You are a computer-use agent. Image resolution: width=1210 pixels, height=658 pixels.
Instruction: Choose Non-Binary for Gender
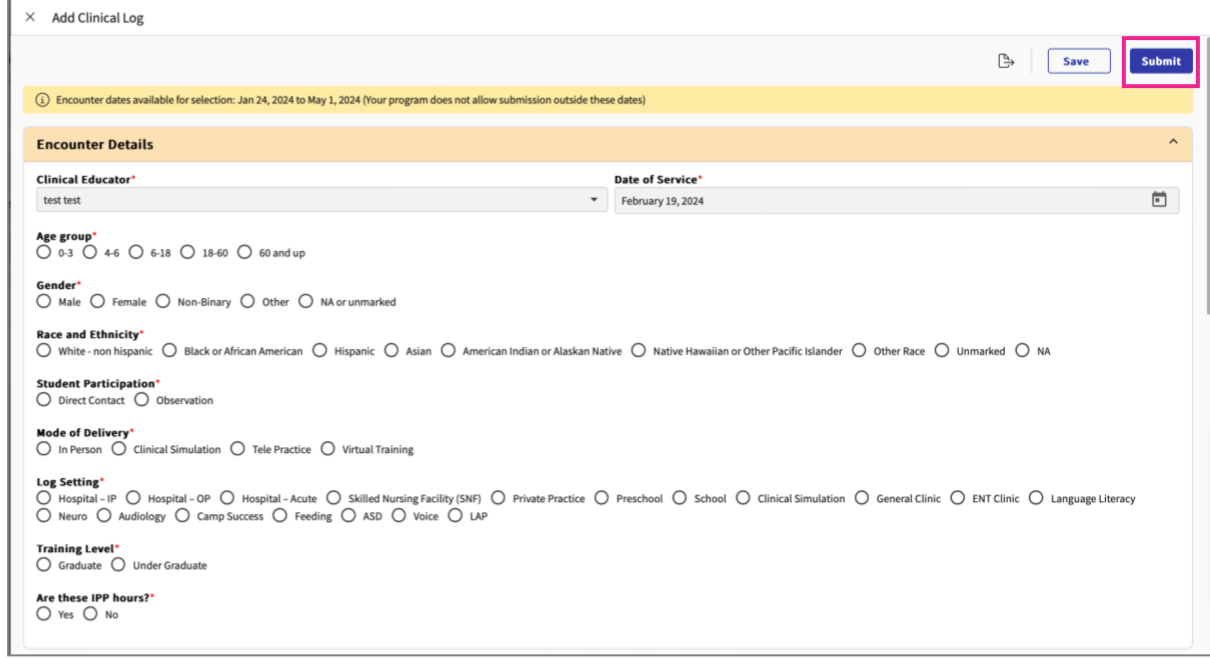click(x=163, y=302)
